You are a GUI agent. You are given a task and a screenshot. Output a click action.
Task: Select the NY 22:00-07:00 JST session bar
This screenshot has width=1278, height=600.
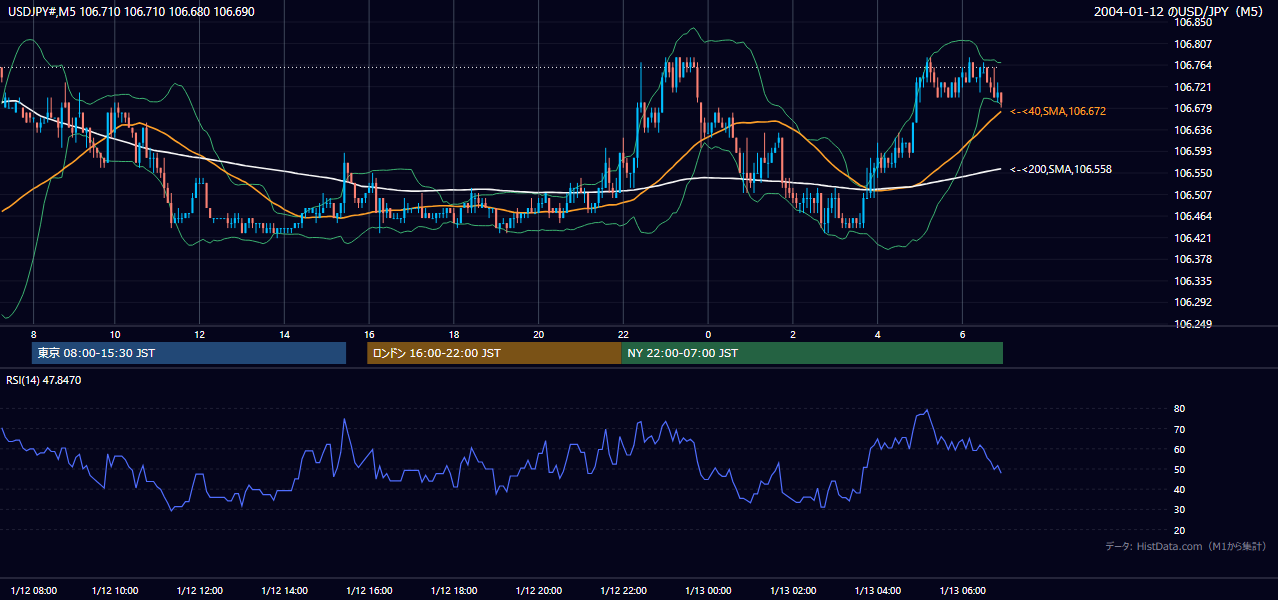(x=812, y=353)
